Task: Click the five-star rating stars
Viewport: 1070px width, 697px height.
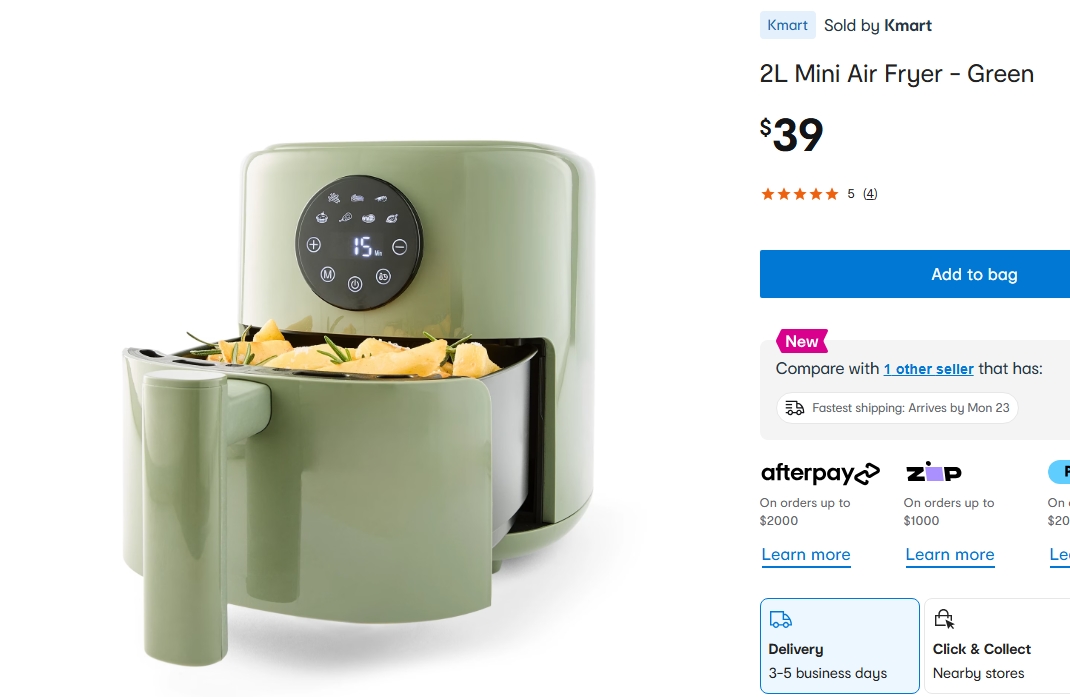Action: pyautogui.click(x=800, y=194)
